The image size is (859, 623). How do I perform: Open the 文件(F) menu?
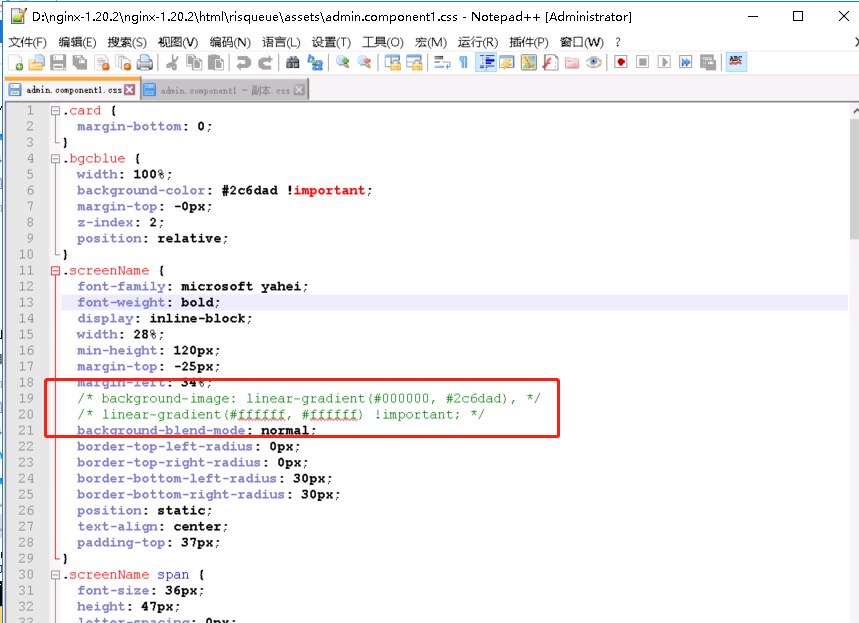tap(27, 42)
